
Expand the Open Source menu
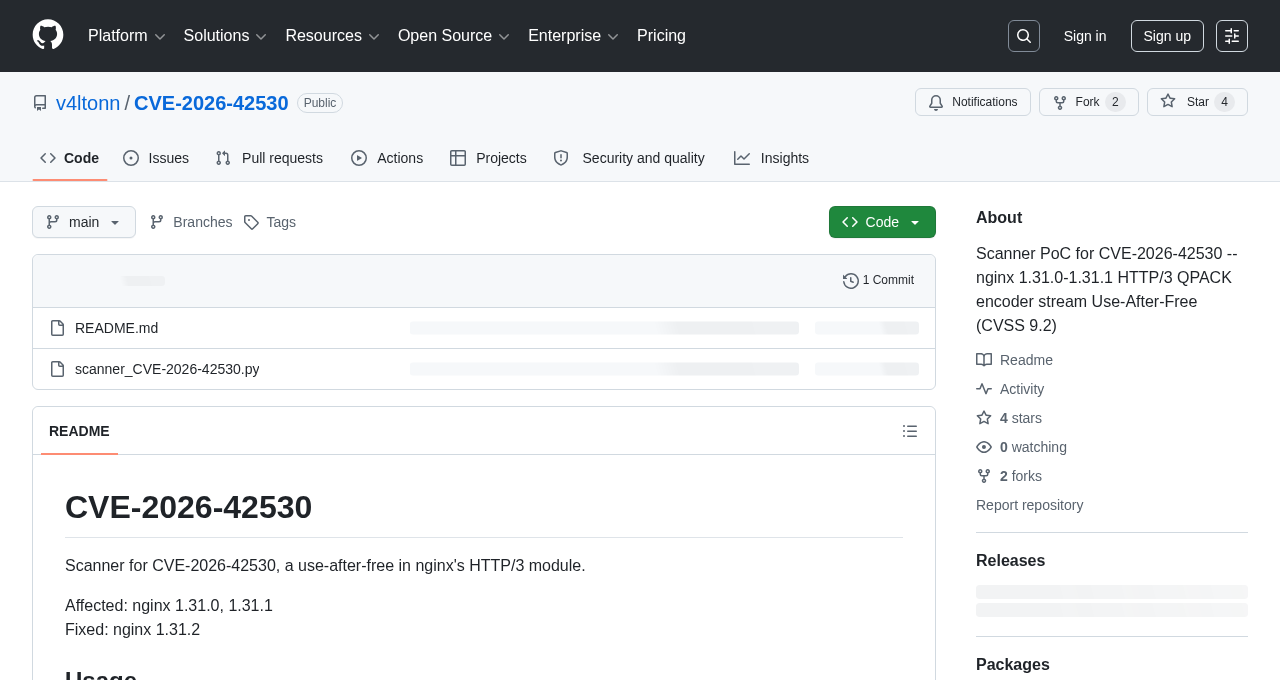(454, 36)
